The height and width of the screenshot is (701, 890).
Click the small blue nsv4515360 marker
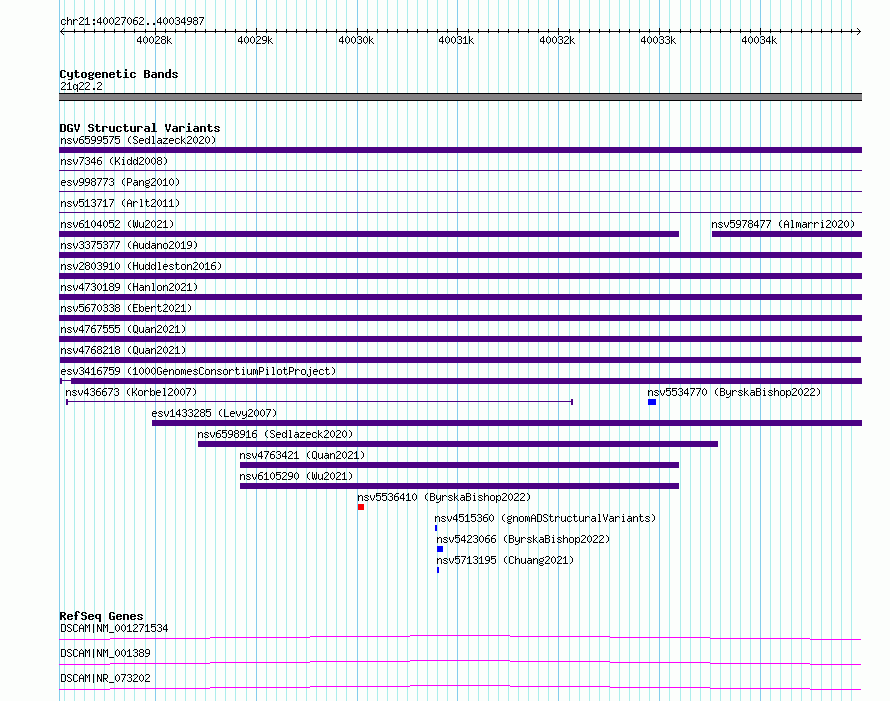[436, 528]
